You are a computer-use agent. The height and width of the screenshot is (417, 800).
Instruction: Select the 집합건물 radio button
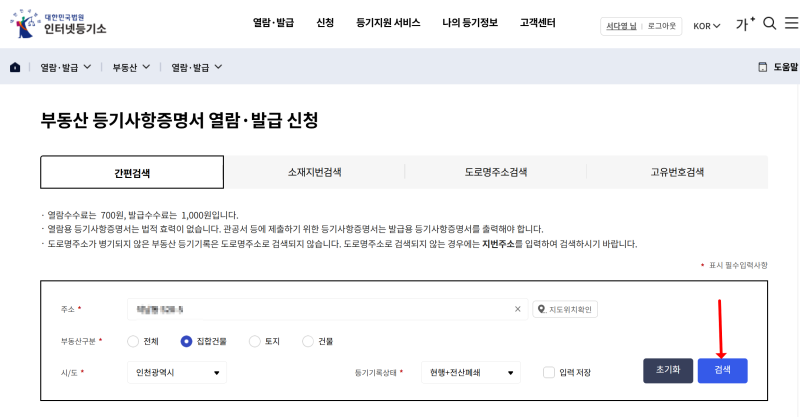(x=186, y=341)
